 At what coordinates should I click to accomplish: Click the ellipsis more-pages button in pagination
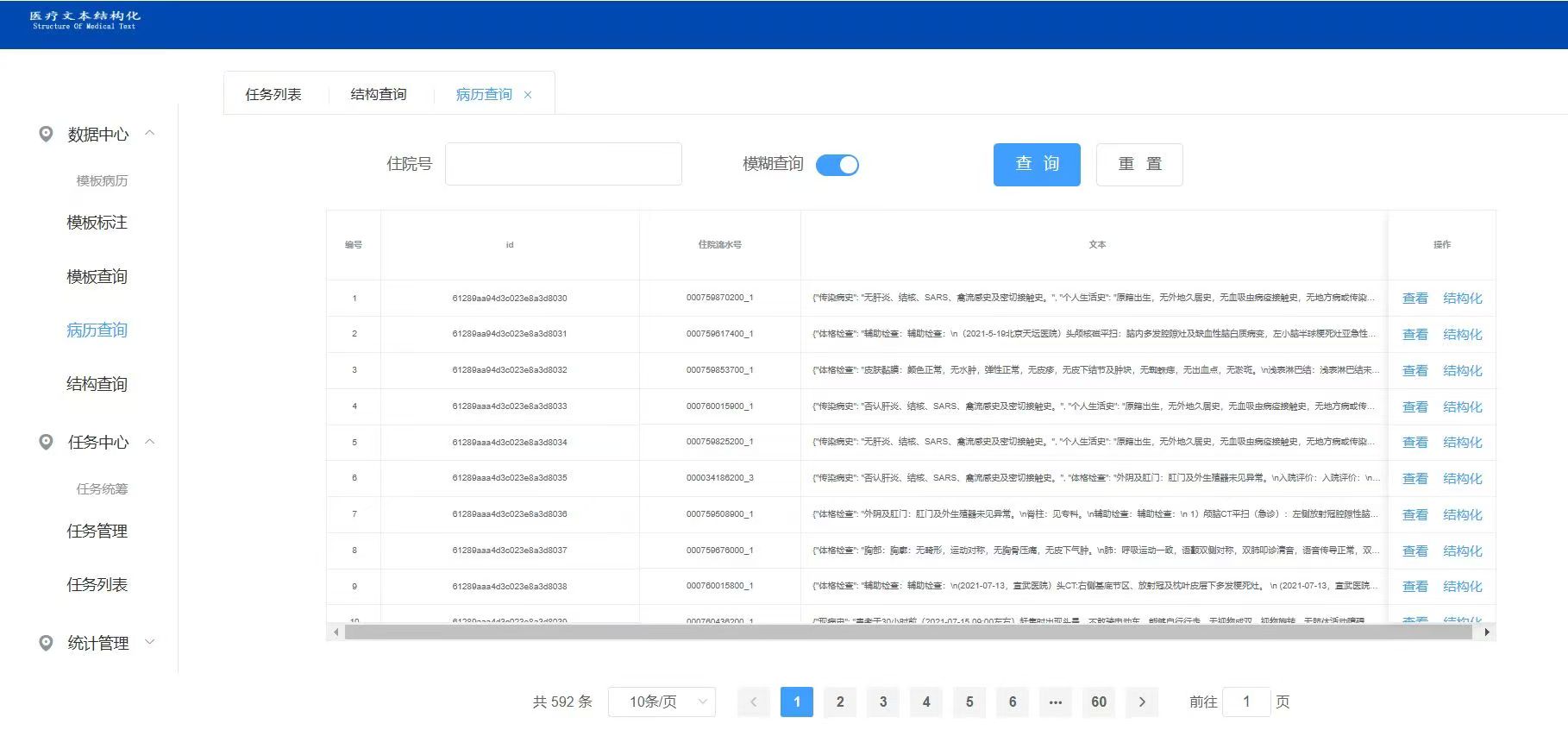[x=1056, y=702]
